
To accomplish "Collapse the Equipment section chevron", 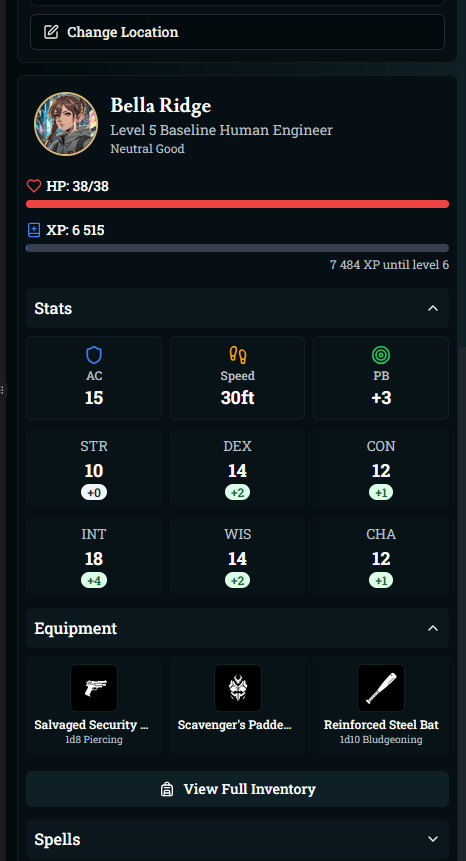I will 433,628.
